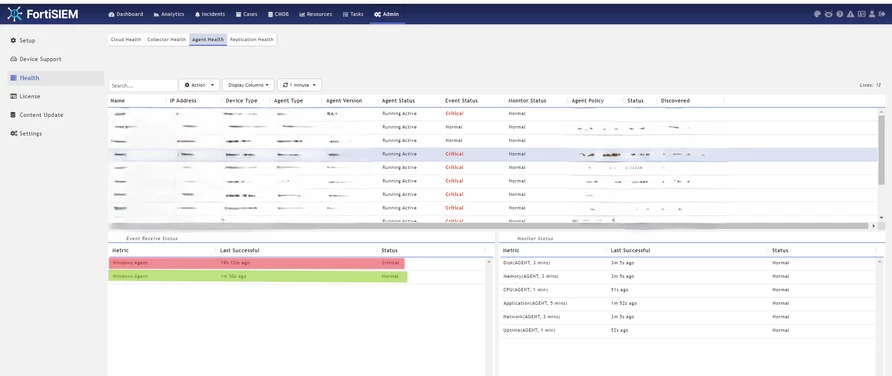
Task: Open the Tasks menu
Action: coord(353,14)
